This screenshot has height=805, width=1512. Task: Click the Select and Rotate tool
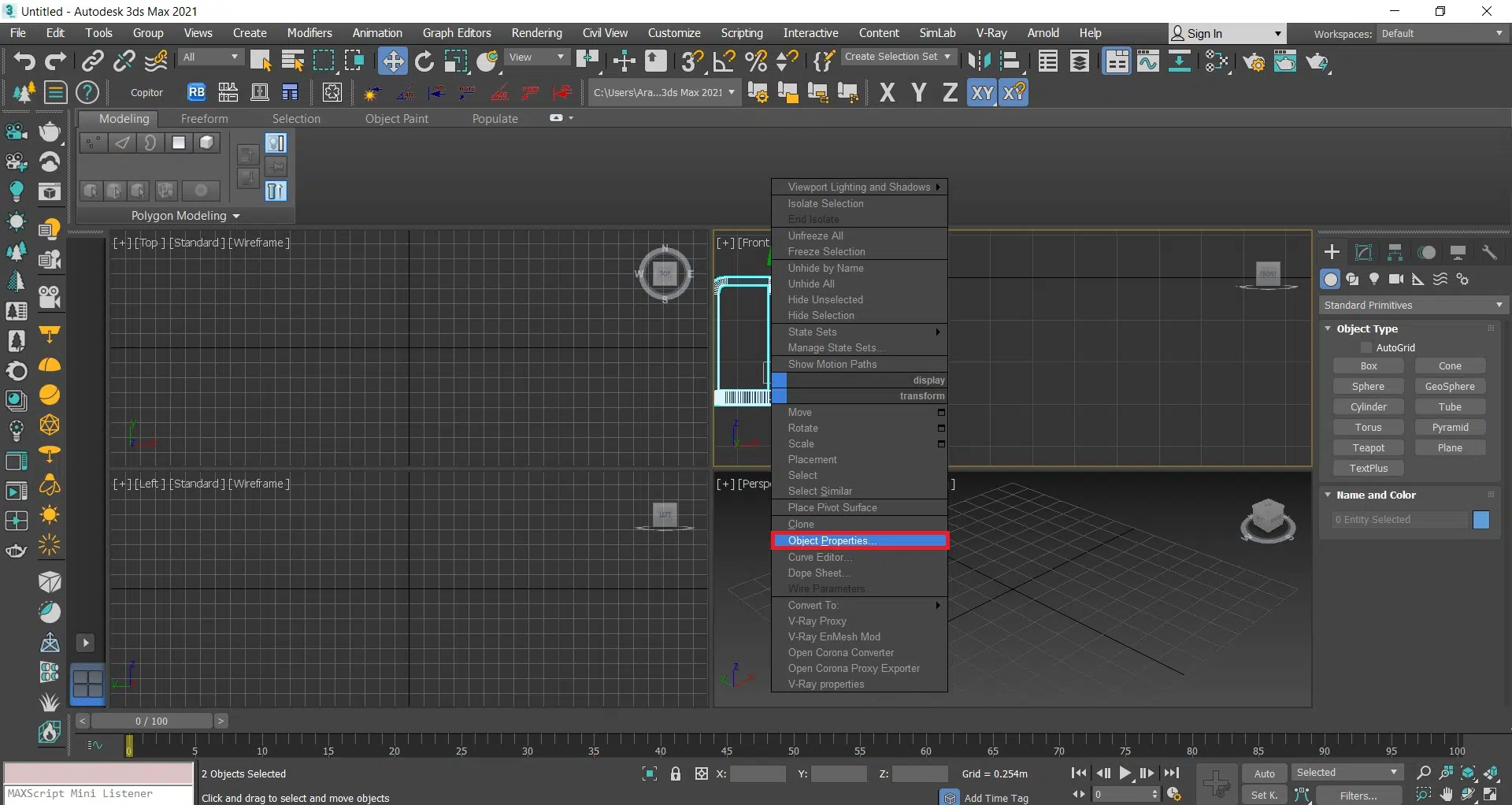[424, 61]
